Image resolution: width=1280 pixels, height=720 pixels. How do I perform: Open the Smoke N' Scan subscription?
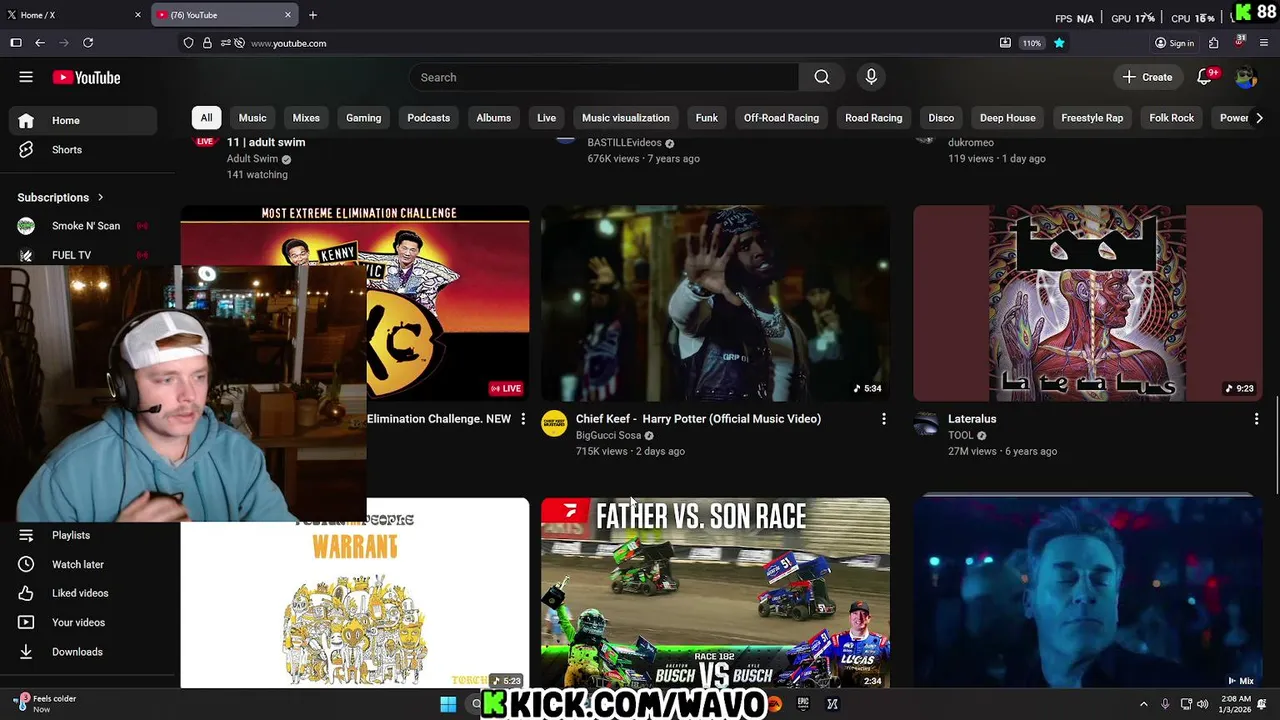[84, 226]
